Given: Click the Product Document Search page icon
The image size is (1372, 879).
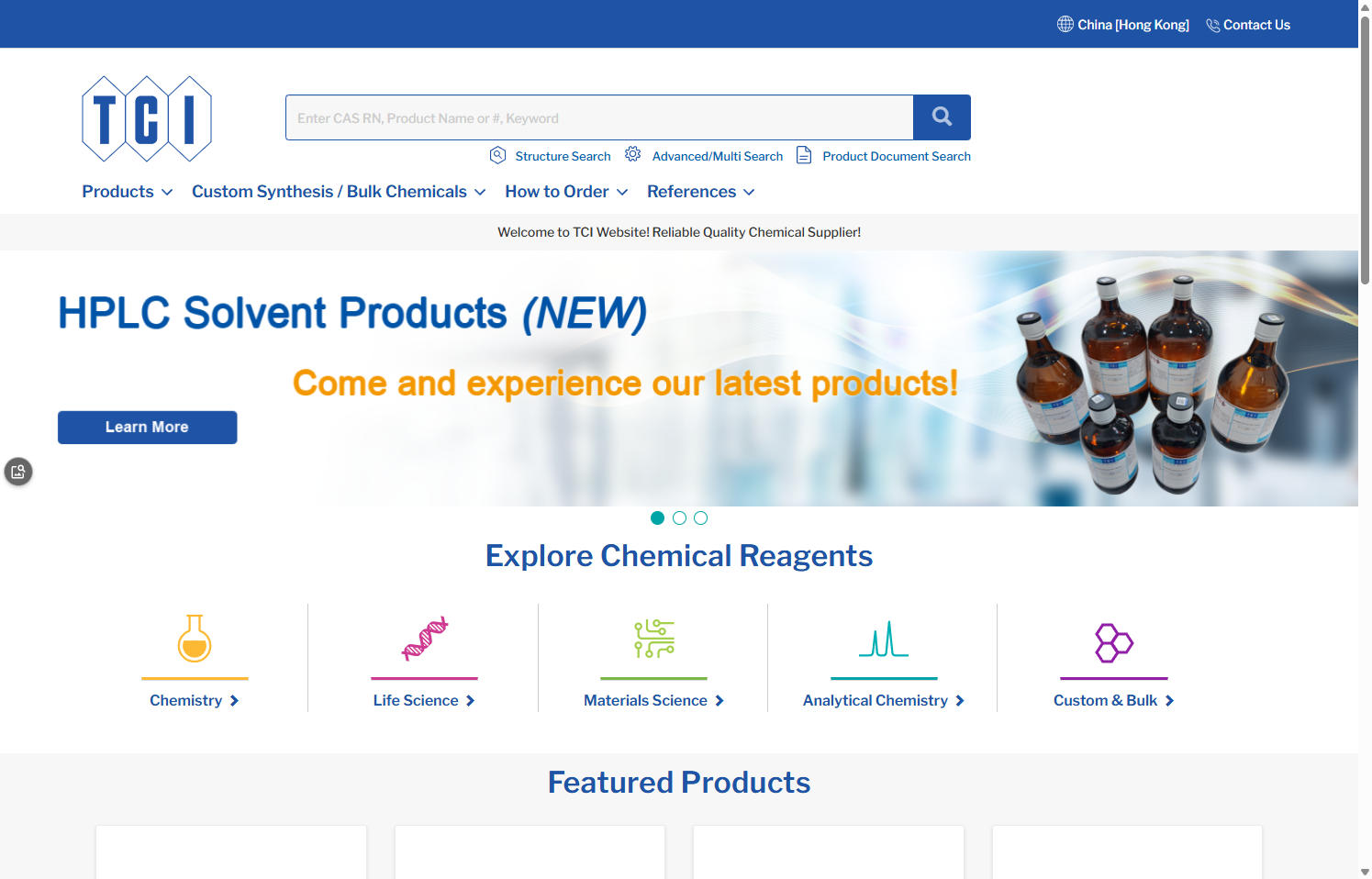Looking at the screenshot, I should [804, 155].
